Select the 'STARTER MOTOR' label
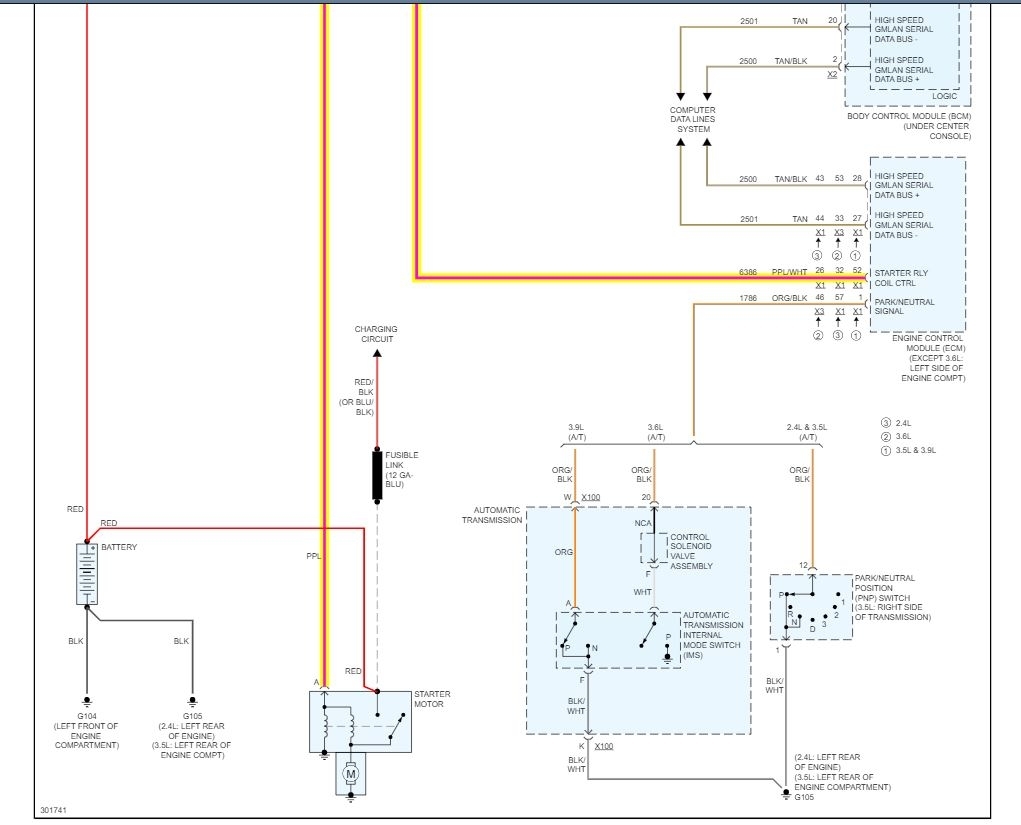 pyautogui.click(x=432, y=699)
